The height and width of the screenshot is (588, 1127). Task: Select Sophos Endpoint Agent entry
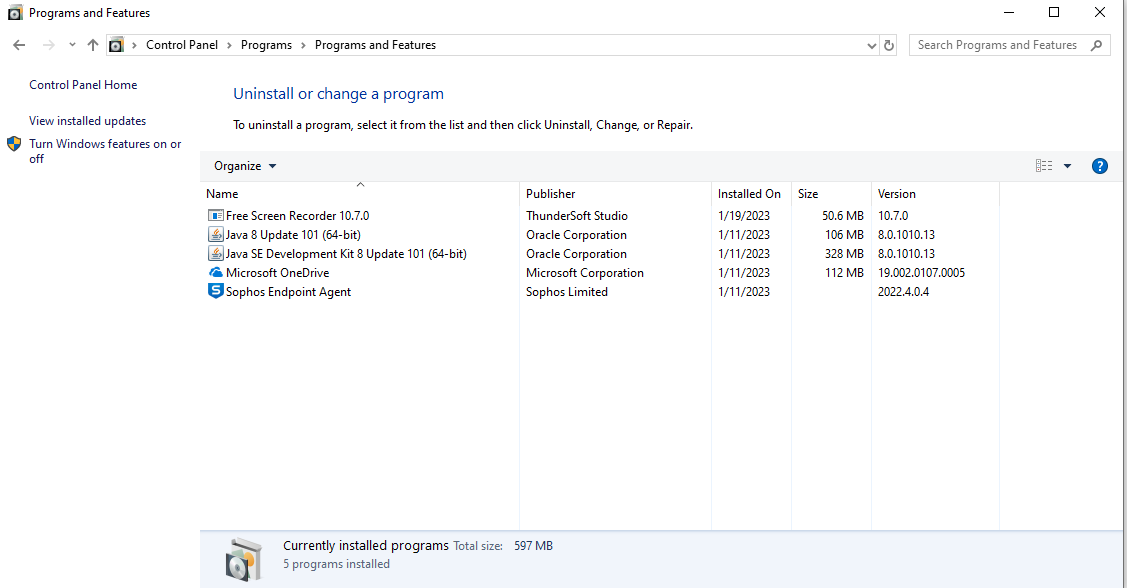(288, 292)
